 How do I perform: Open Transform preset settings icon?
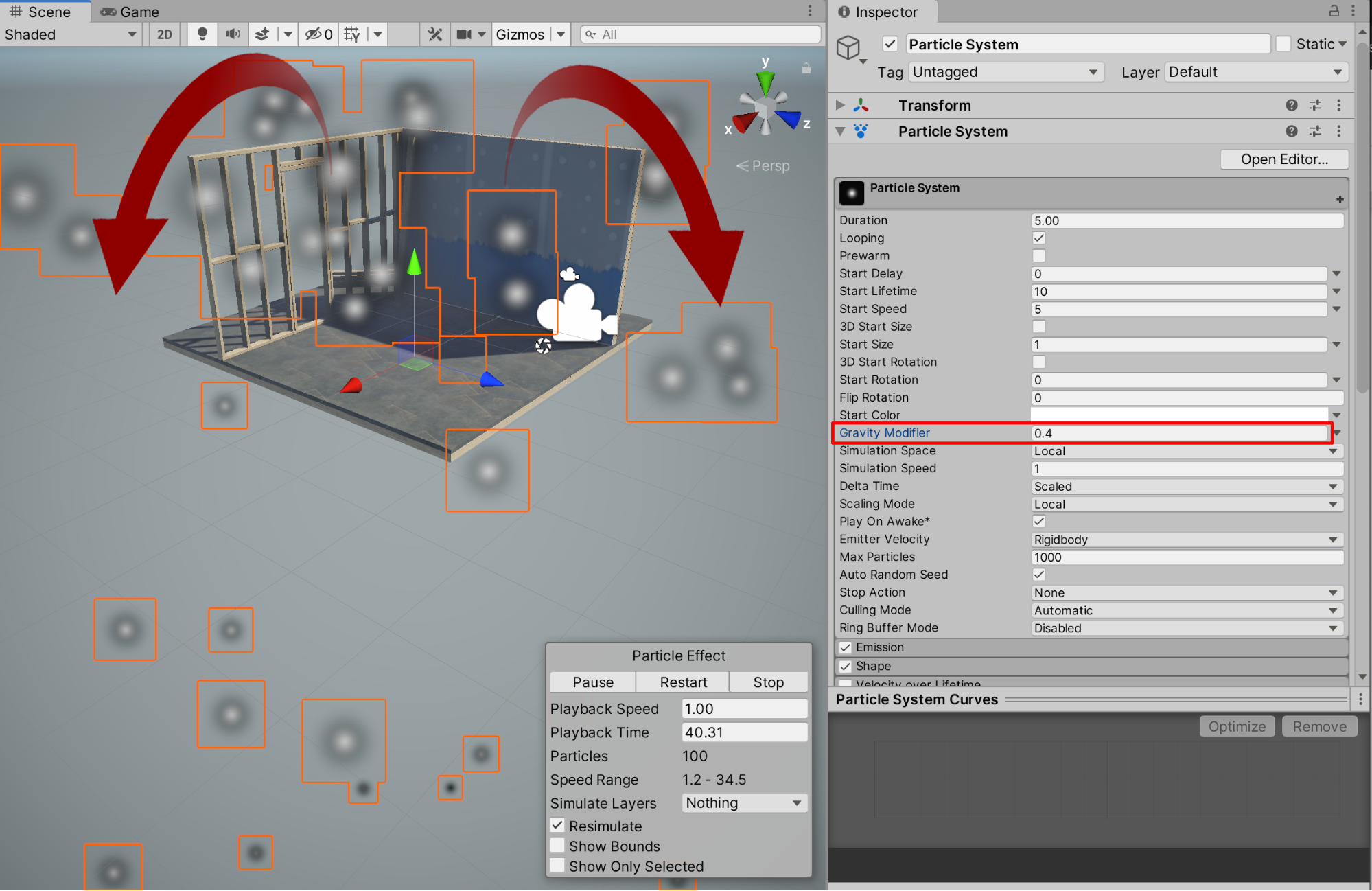coord(1315,105)
